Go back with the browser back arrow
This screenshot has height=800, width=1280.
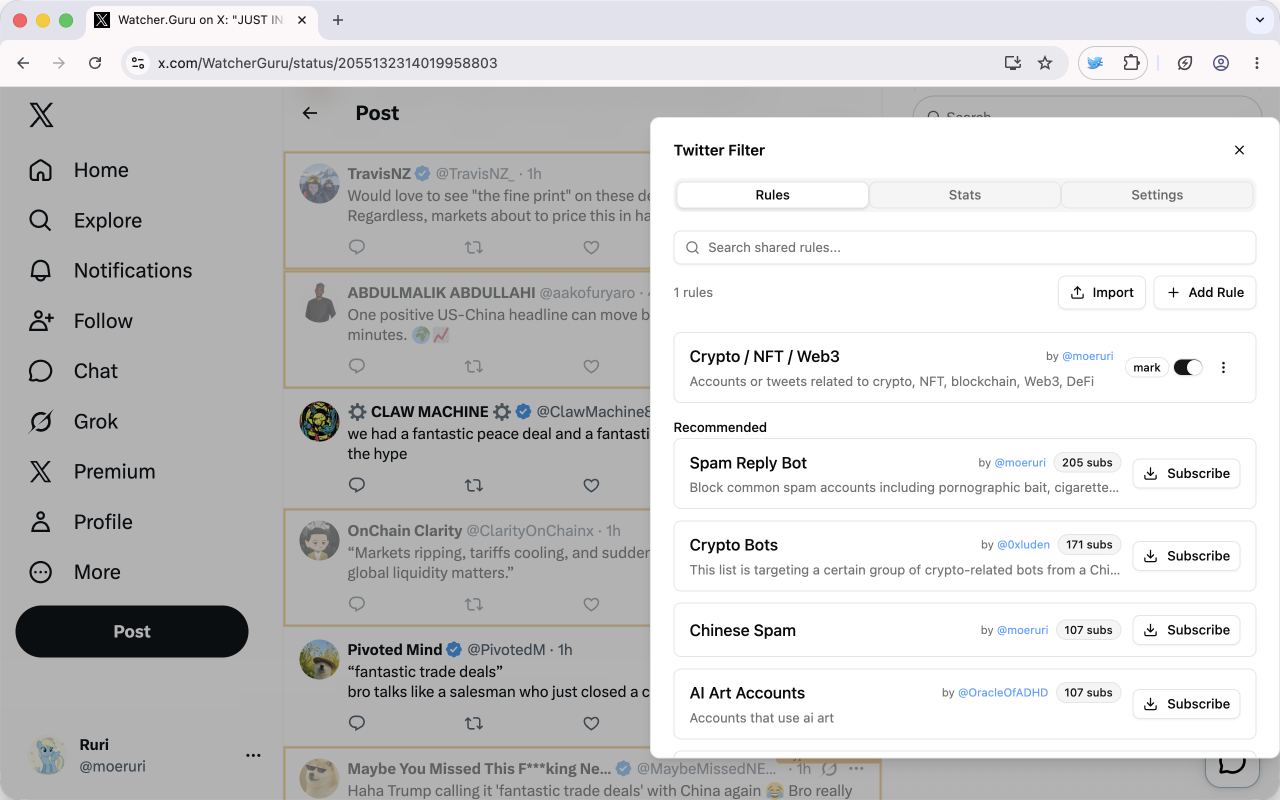click(23, 63)
